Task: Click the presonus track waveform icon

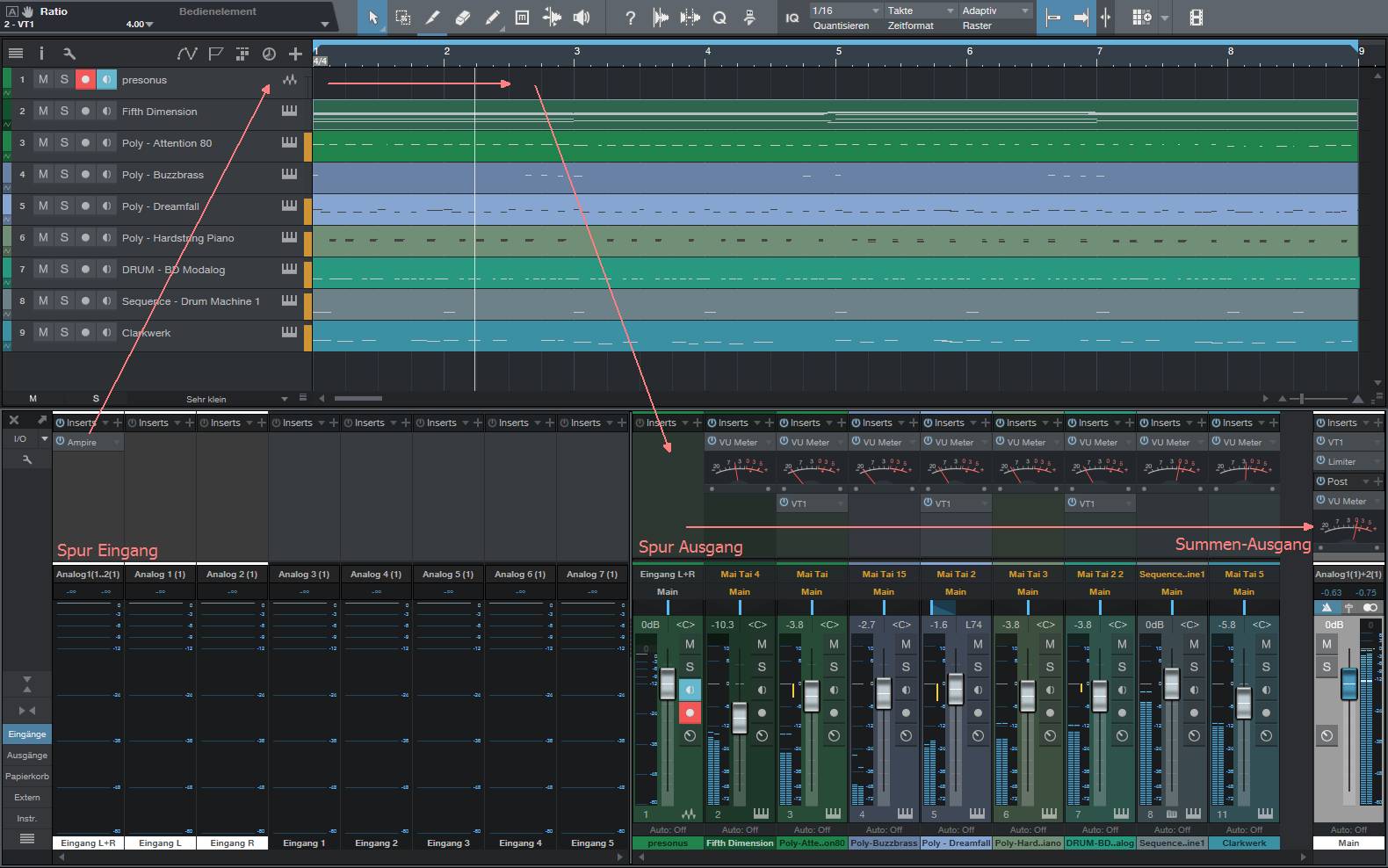Action: [x=289, y=80]
